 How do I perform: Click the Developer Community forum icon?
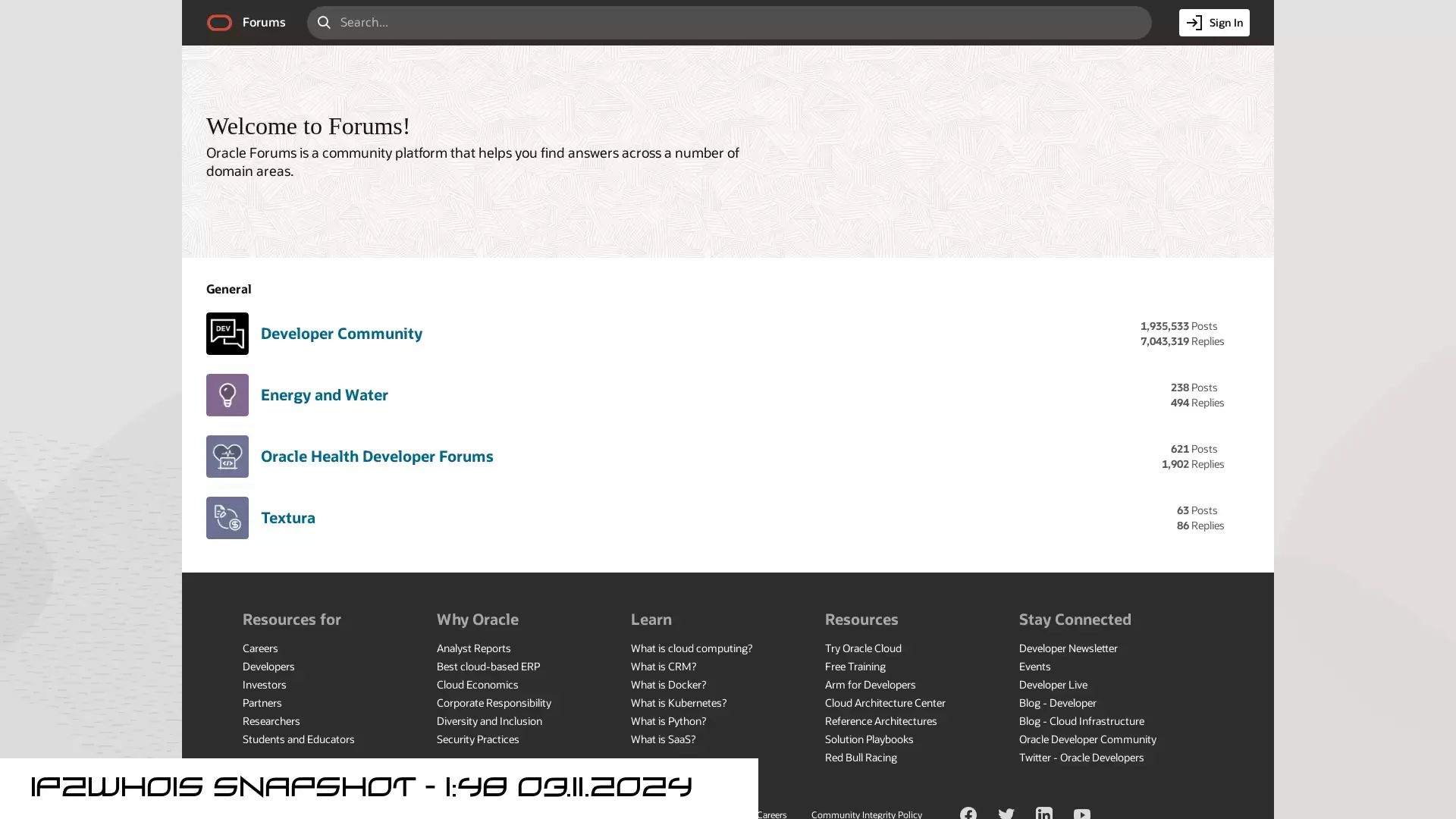pos(227,333)
